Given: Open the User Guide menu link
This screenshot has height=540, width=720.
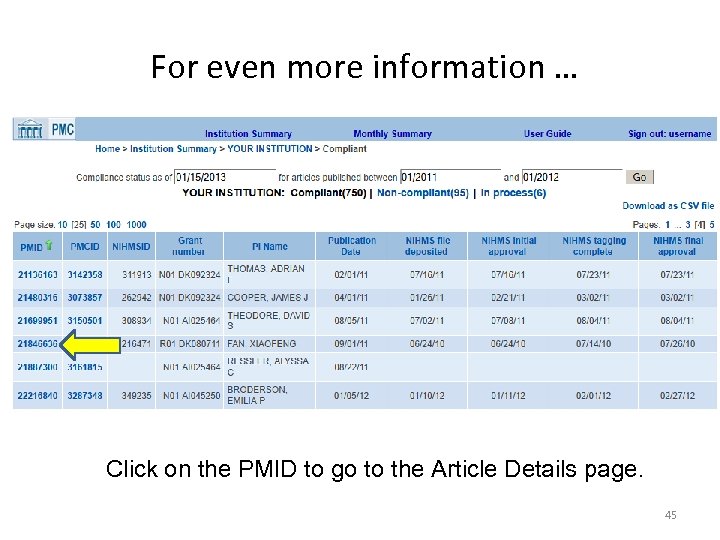Looking at the screenshot, I should click(548, 134).
